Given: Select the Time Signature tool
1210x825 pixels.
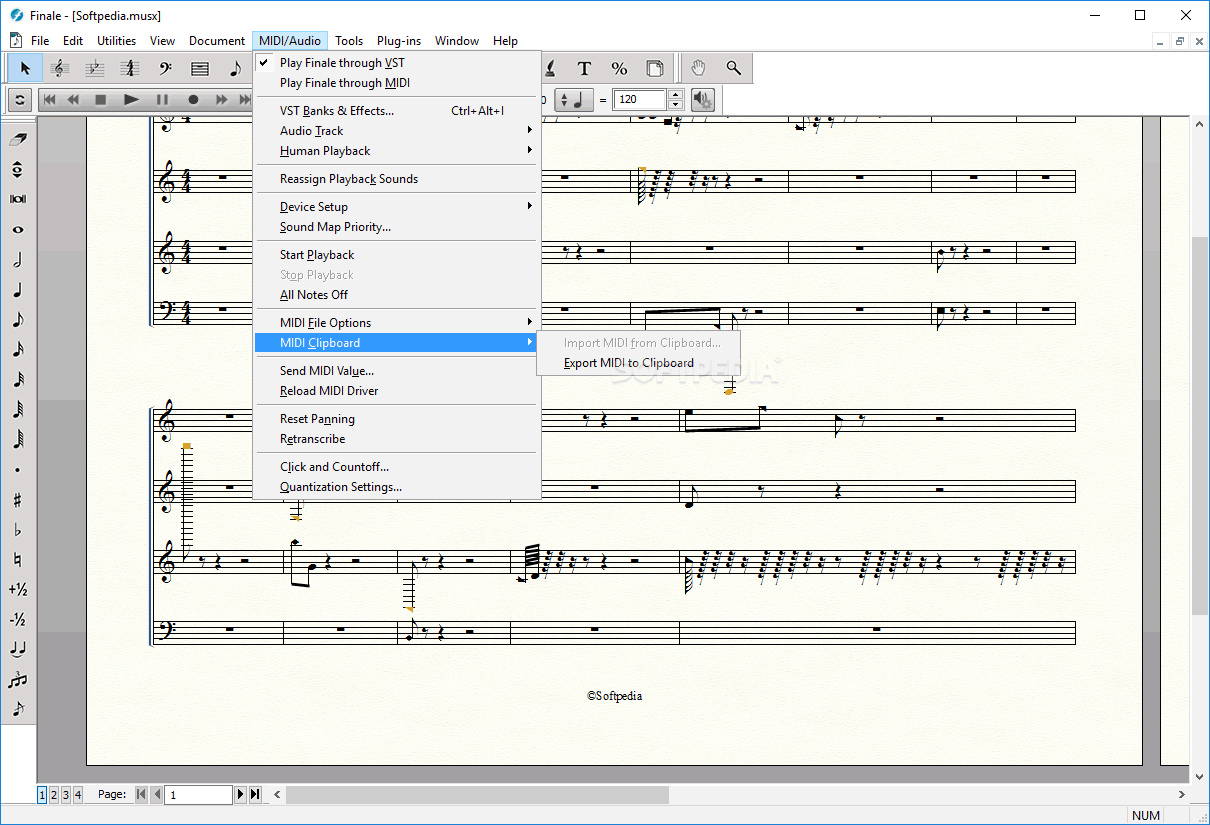Looking at the screenshot, I should pyautogui.click(x=129, y=68).
